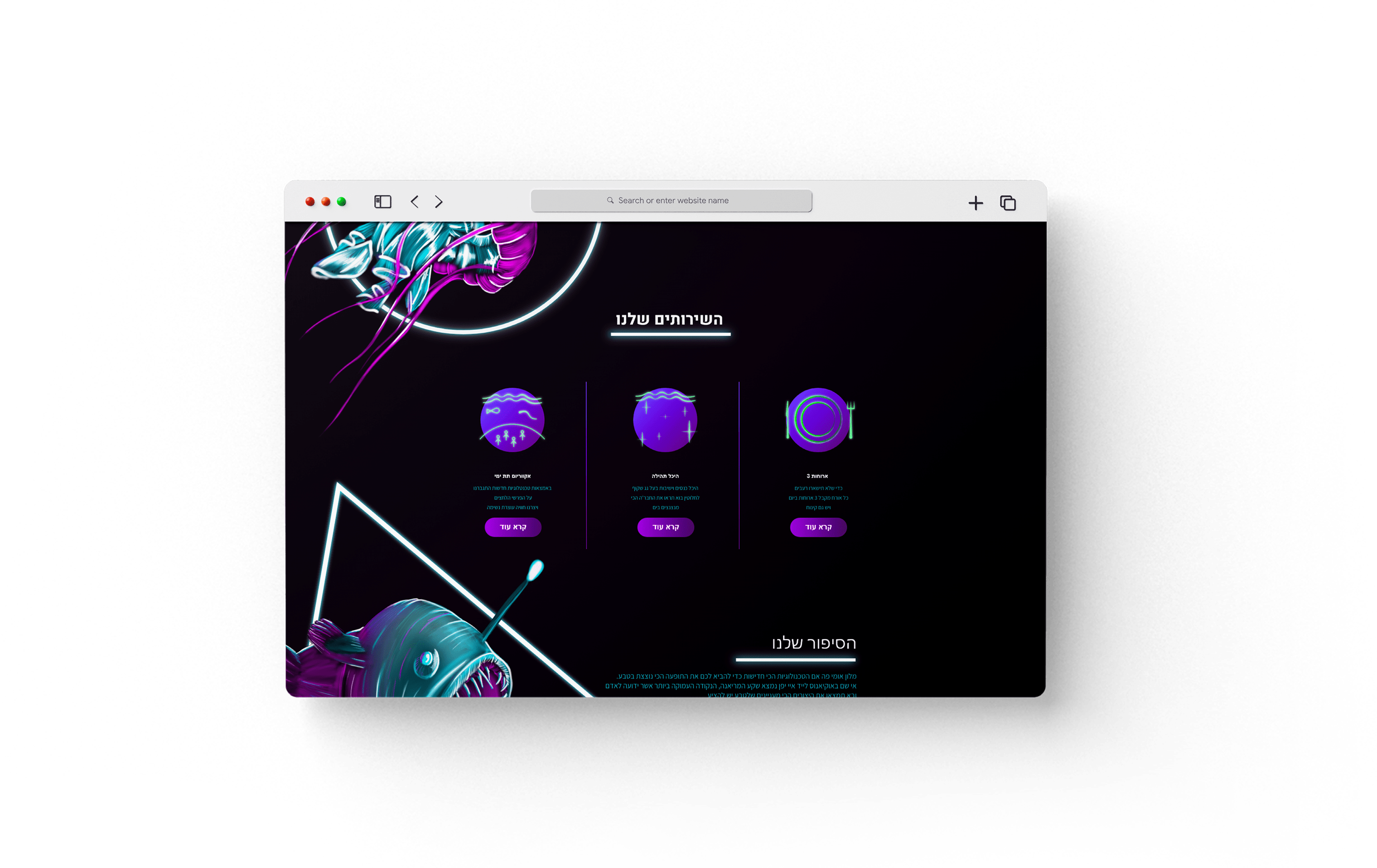
Task: Click the search magnifier in address bar
Action: click(610, 201)
